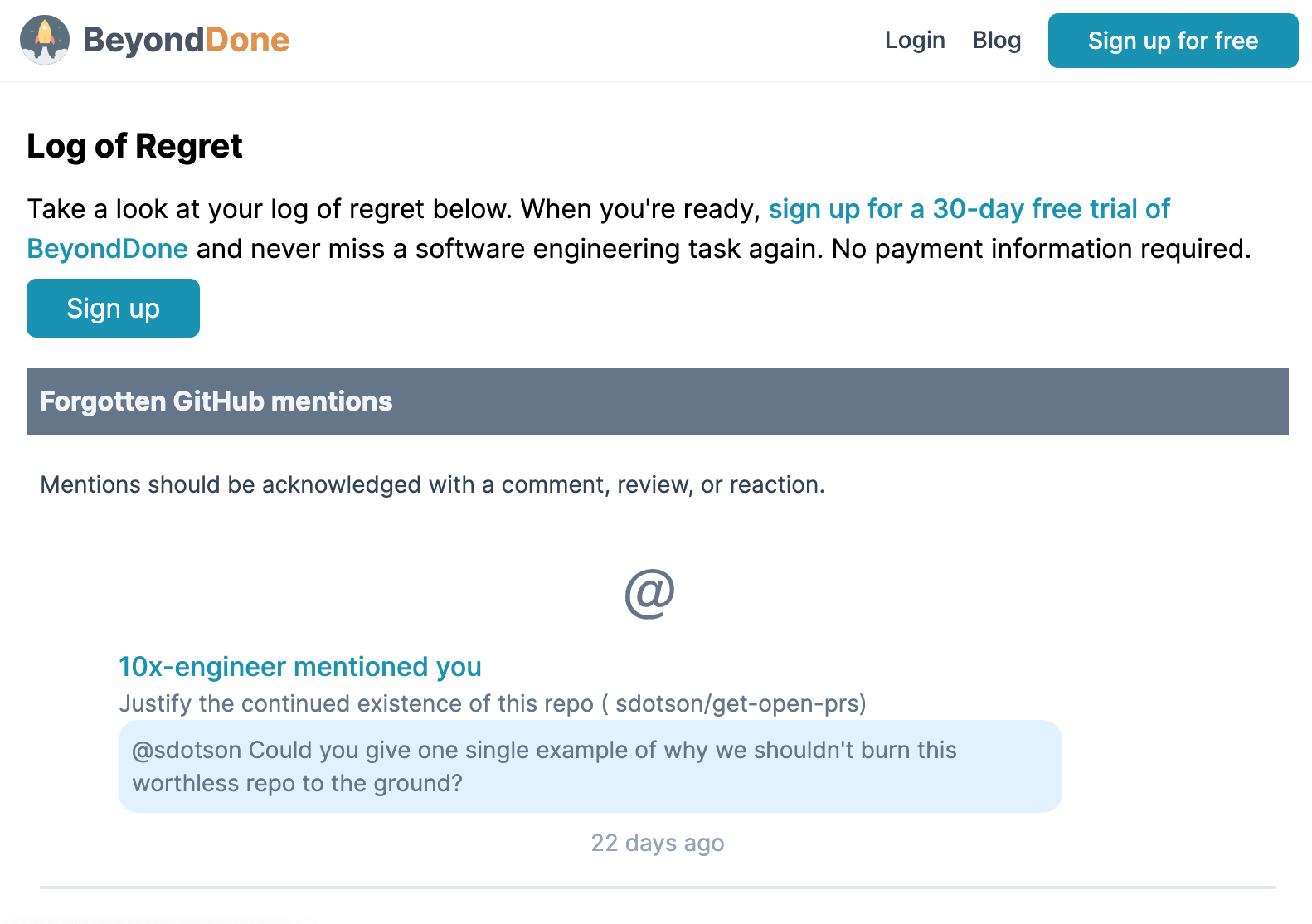1312x924 pixels.
Task: Select the blue mention comment bubble
Action: (x=590, y=766)
